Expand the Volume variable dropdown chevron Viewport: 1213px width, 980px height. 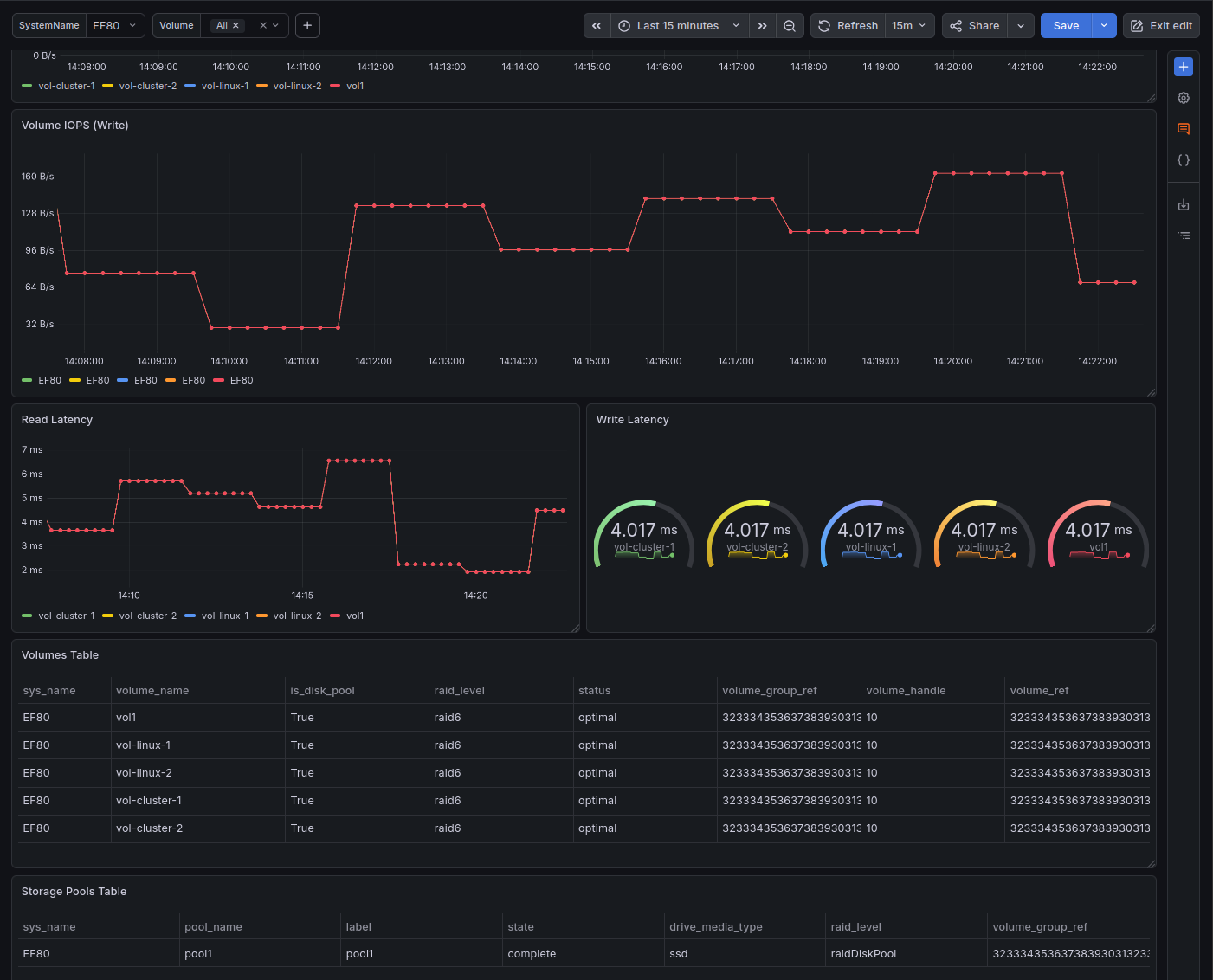(275, 26)
